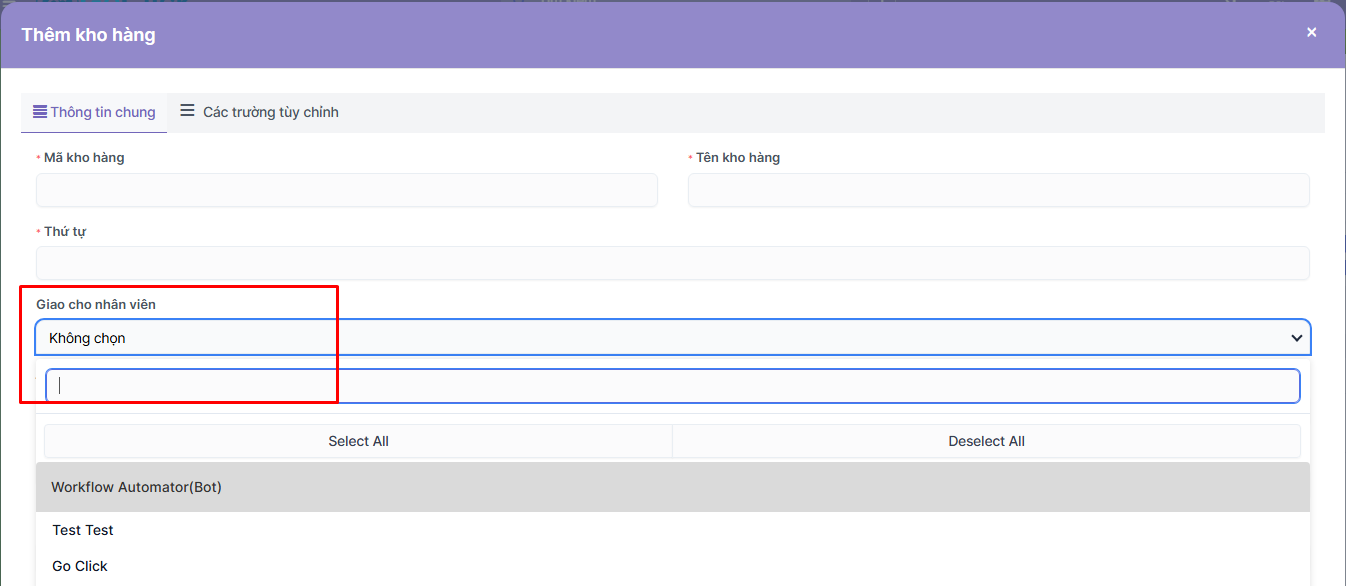The height and width of the screenshot is (586, 1346).
Task: Switch to the Thông tin chung tab
Action: pyautogui.click(x=102, y=112)
